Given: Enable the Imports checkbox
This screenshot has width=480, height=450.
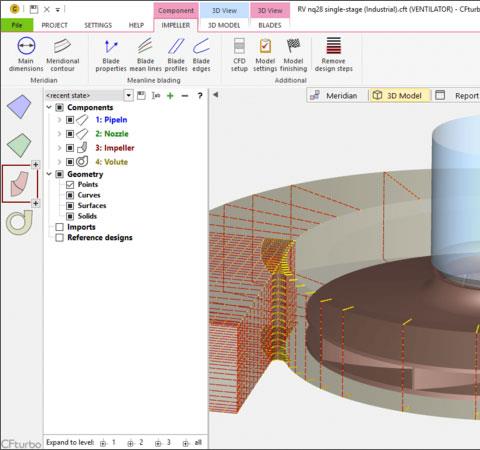Looking at the screenshot, I should pos(60,227).
